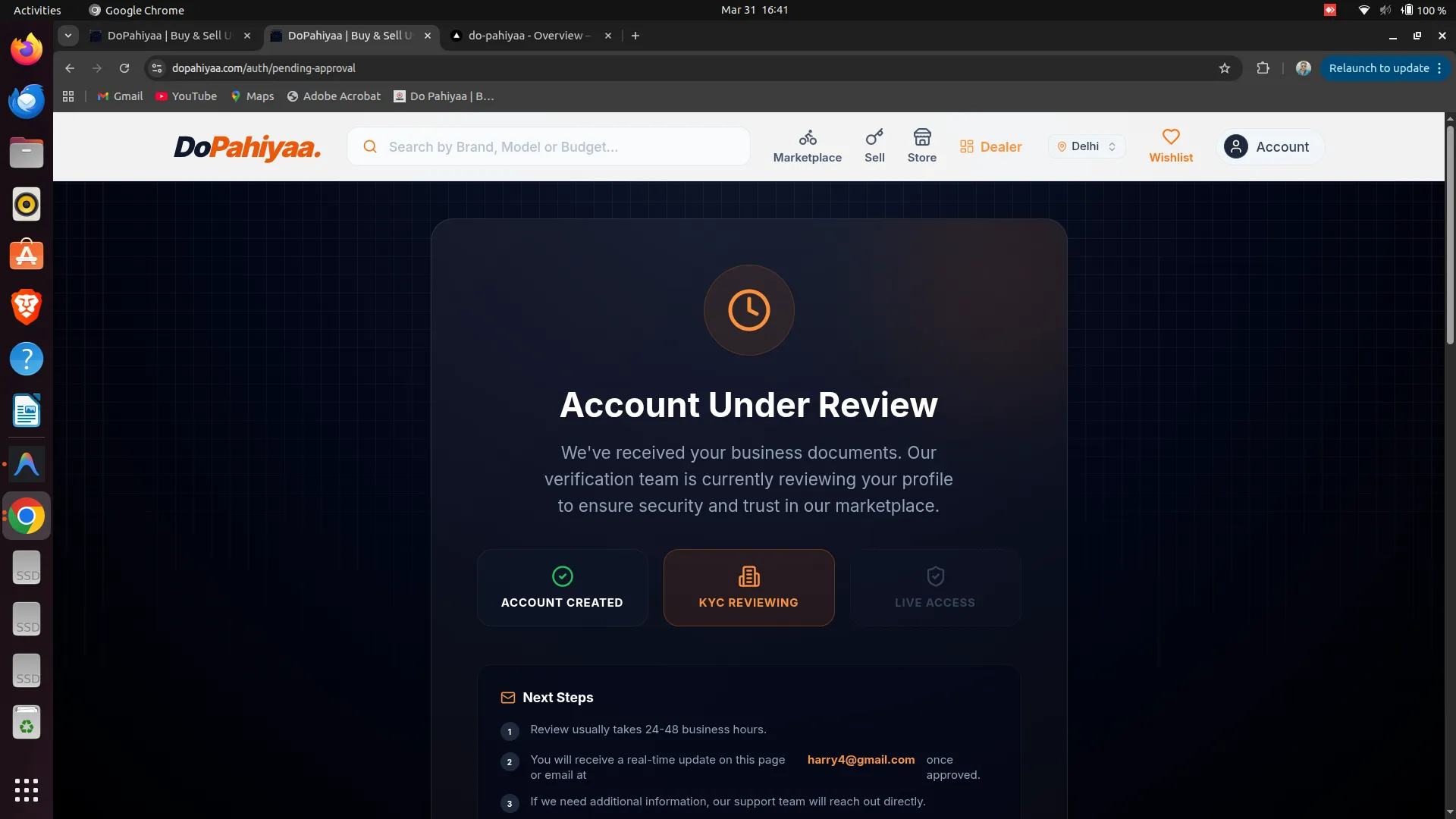The image size is (1456, 819).
Task: Click the Dealer link
Action: point(990,146)
